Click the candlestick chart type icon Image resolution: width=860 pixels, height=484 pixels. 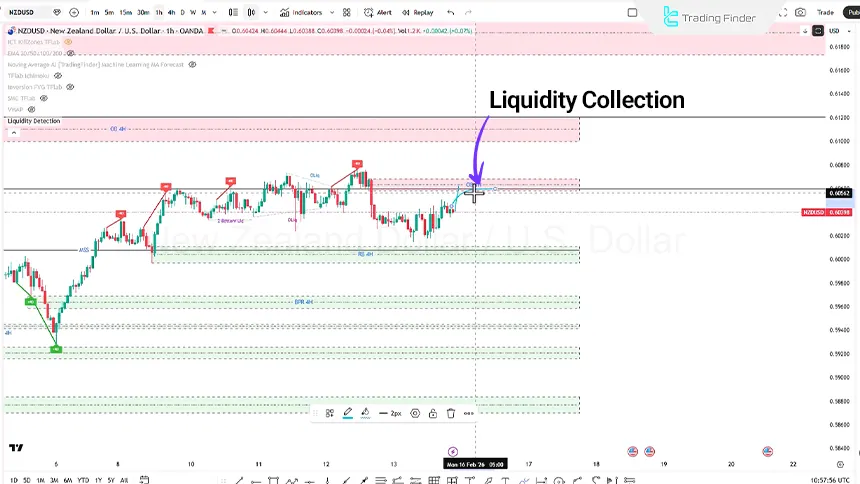[251, 12]
